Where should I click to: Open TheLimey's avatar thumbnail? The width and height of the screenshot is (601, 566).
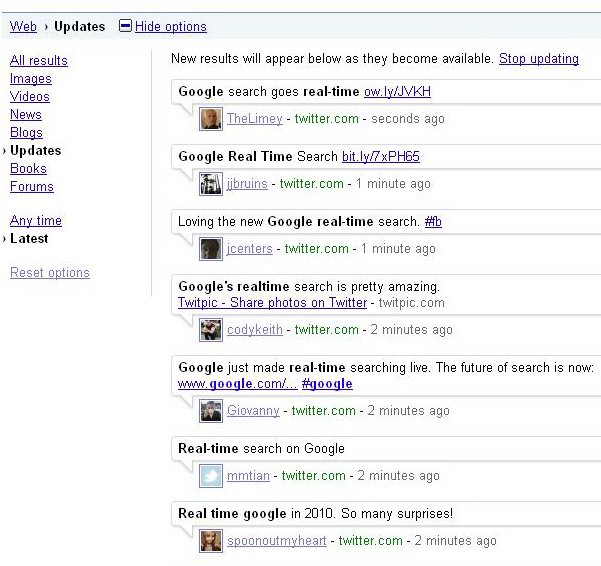click(x=211, y=119)
